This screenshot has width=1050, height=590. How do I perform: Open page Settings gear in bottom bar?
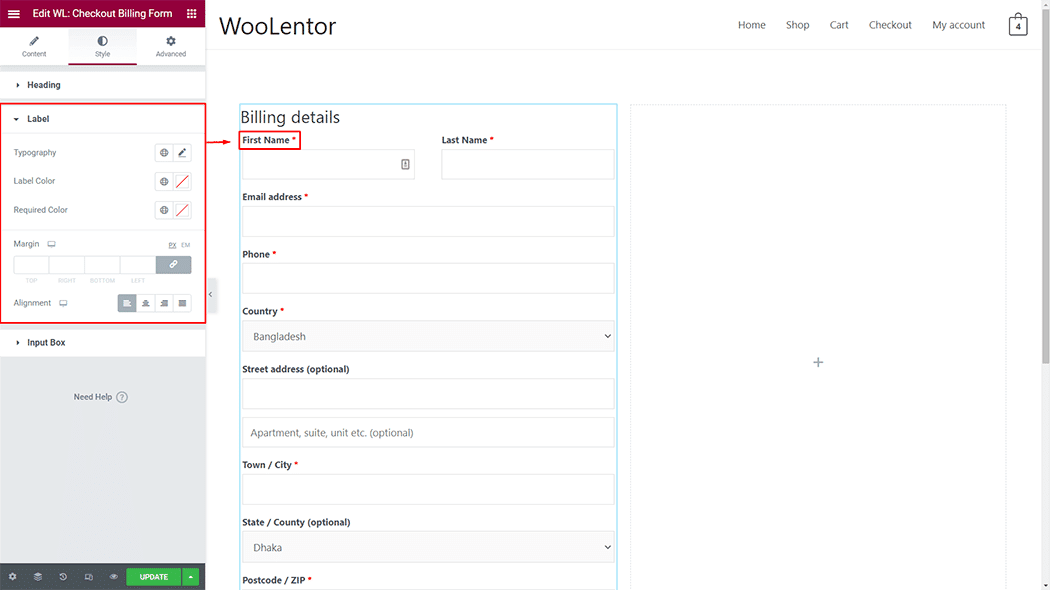[x=12, y=577]
